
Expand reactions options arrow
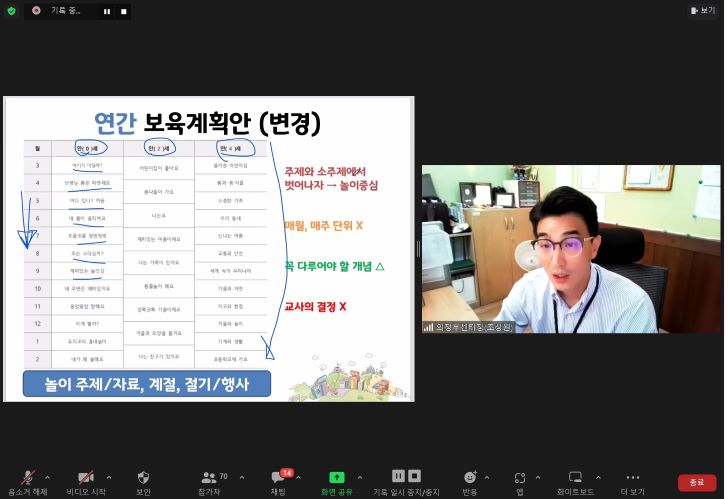(487, 477)
